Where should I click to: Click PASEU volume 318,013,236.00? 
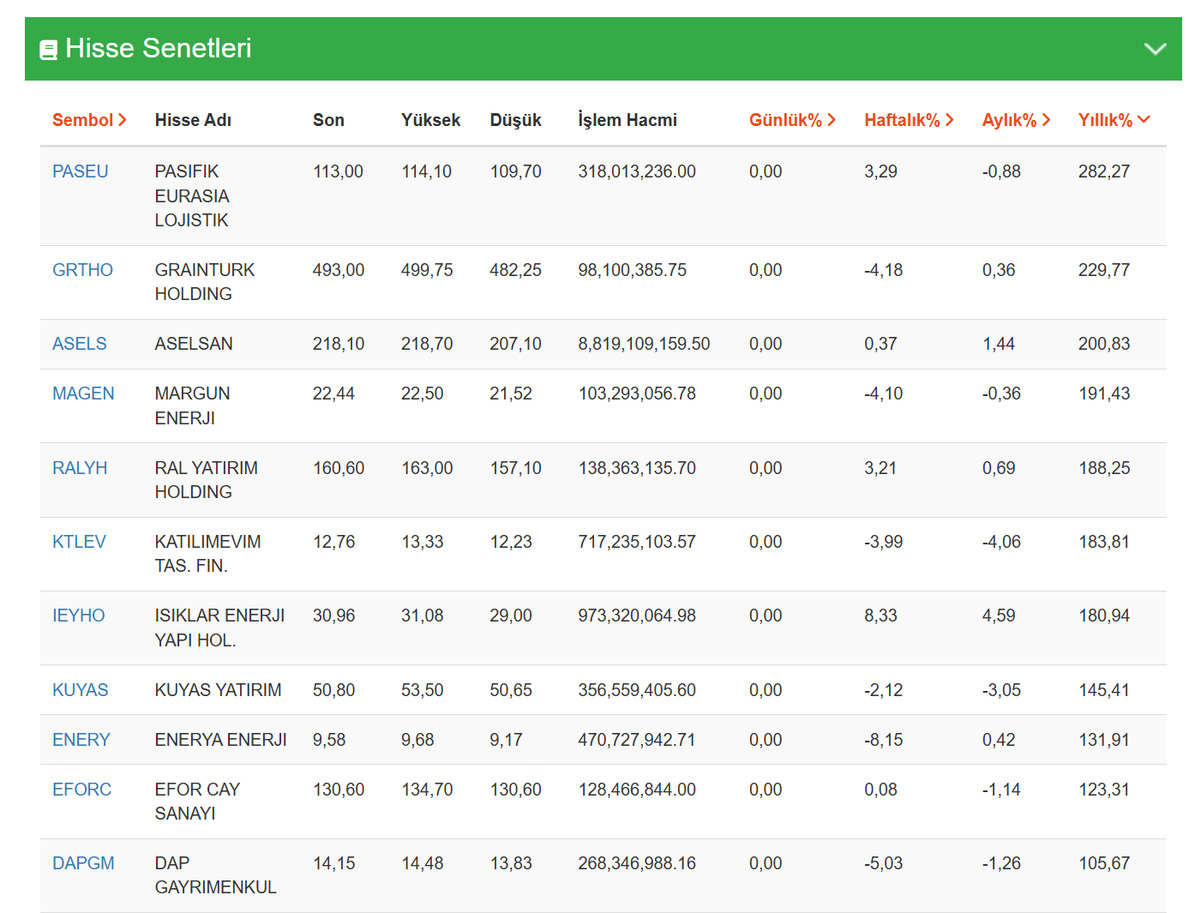click(x=637, y=172)
